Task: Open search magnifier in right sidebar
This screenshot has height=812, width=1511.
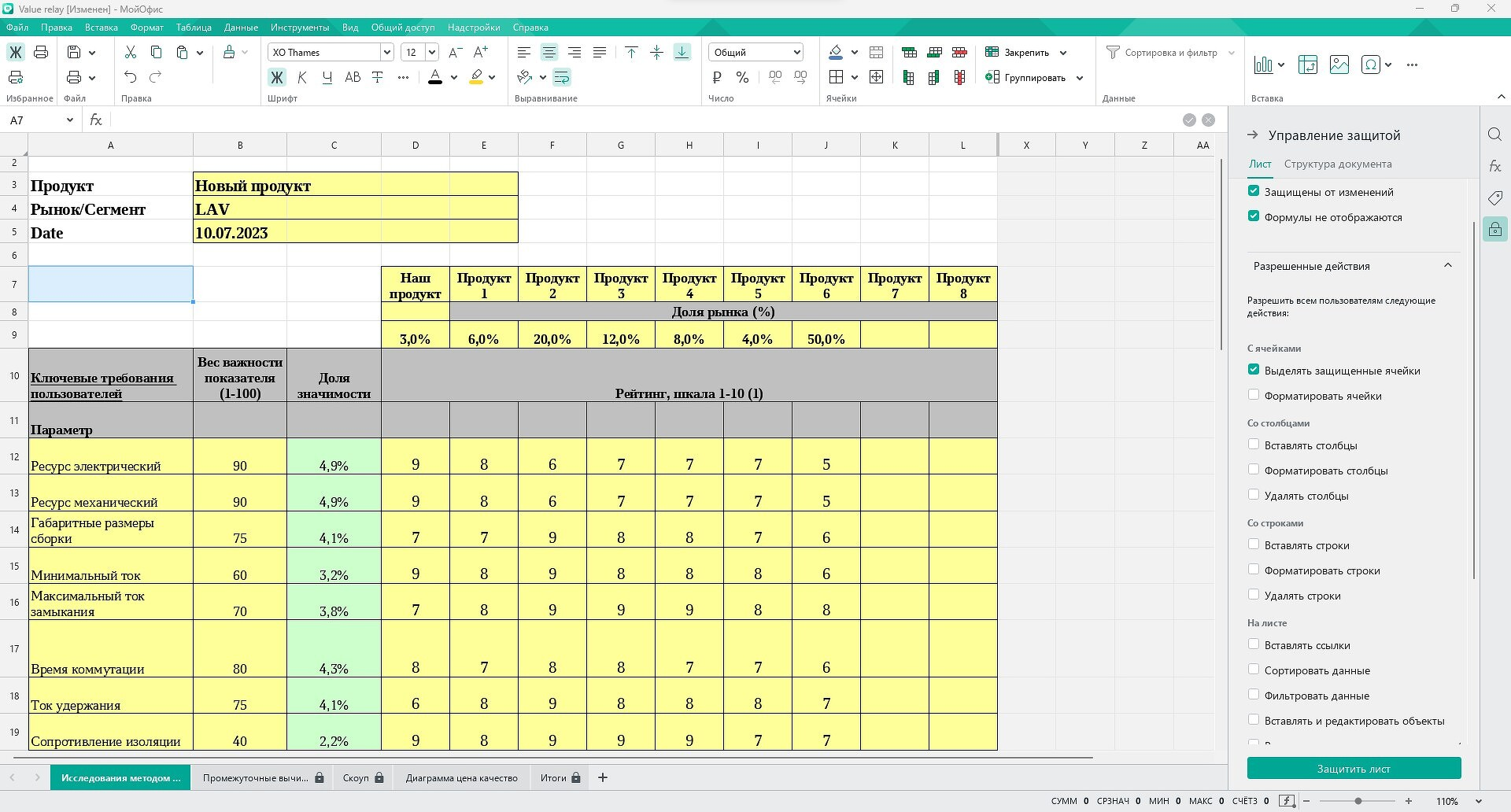Action: point(1494,135)
